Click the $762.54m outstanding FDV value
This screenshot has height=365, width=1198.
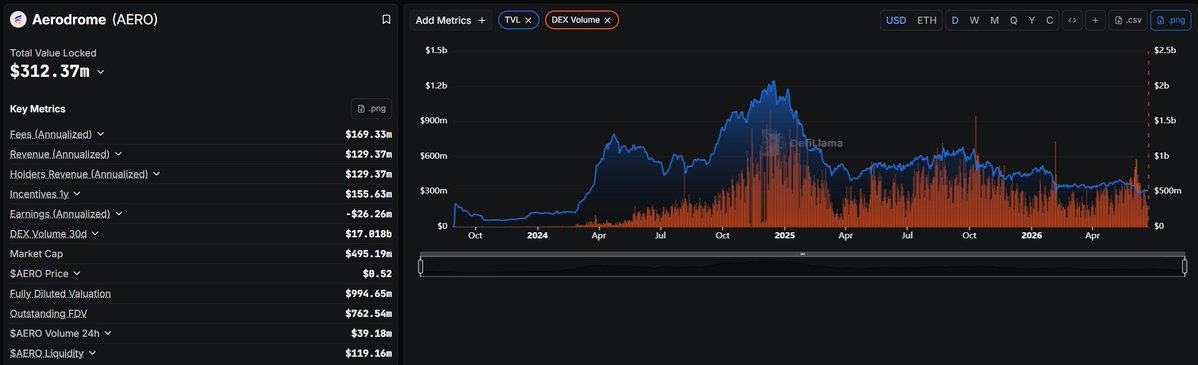(368, 313)
